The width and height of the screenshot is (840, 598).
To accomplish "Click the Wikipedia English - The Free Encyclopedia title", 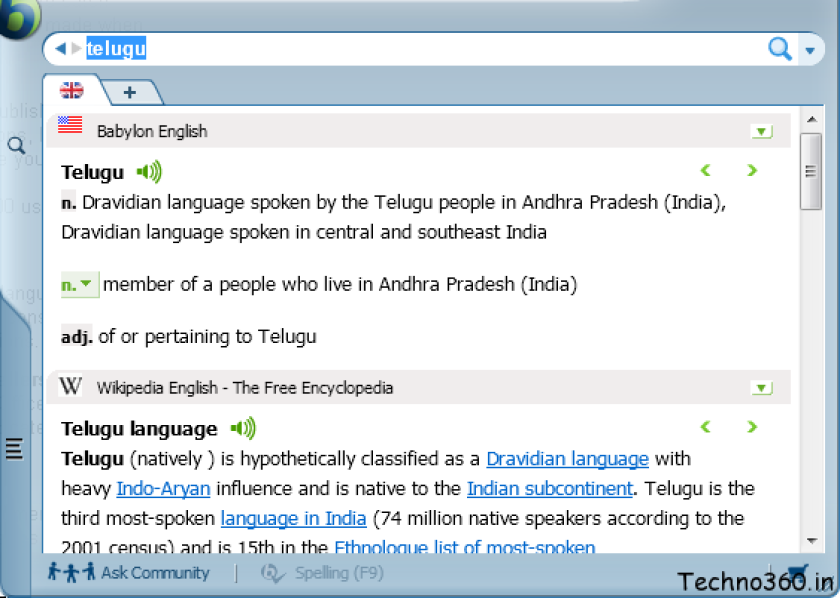I will click(245, 388).
